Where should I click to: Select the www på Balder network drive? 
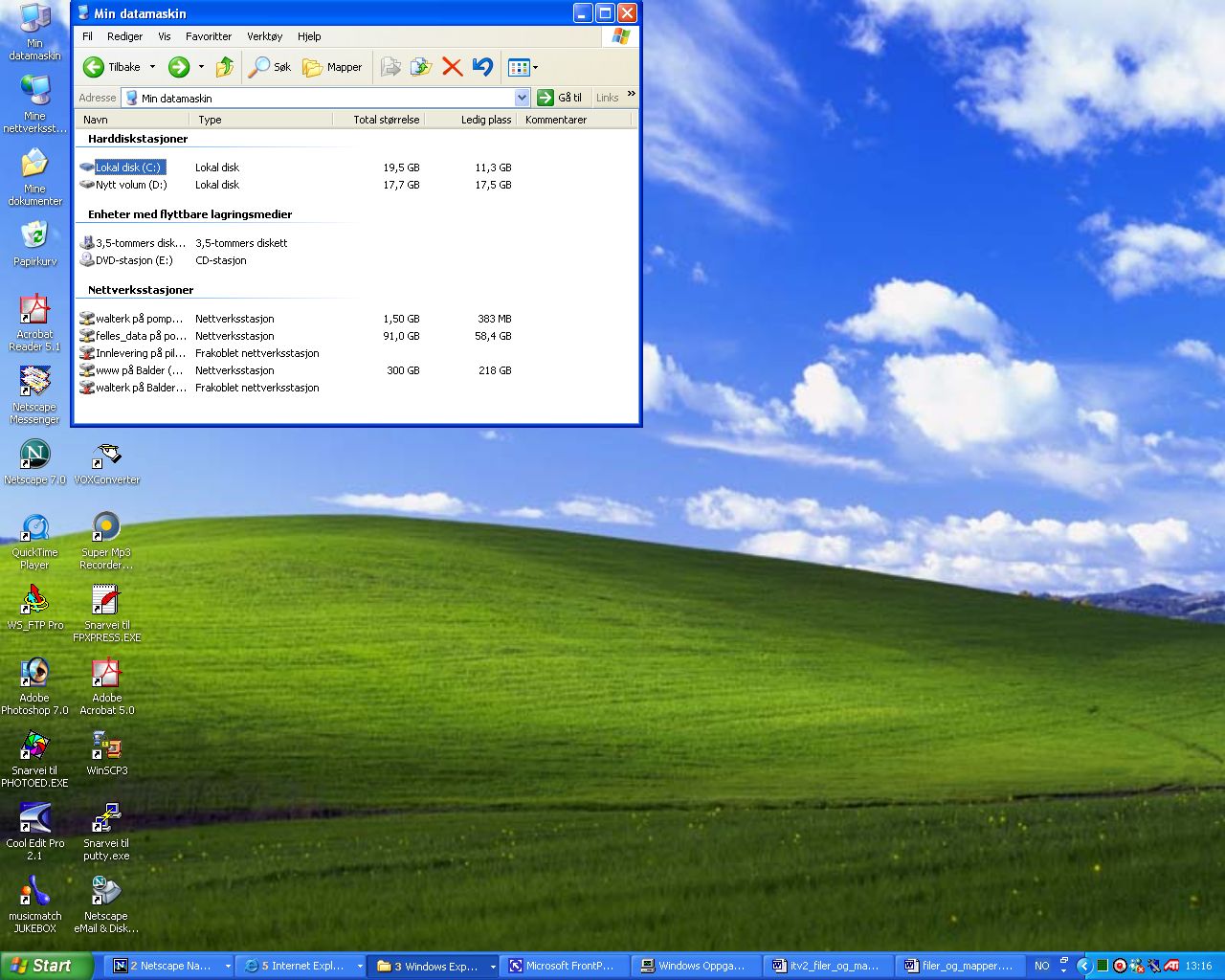click(x=132, y=370)
